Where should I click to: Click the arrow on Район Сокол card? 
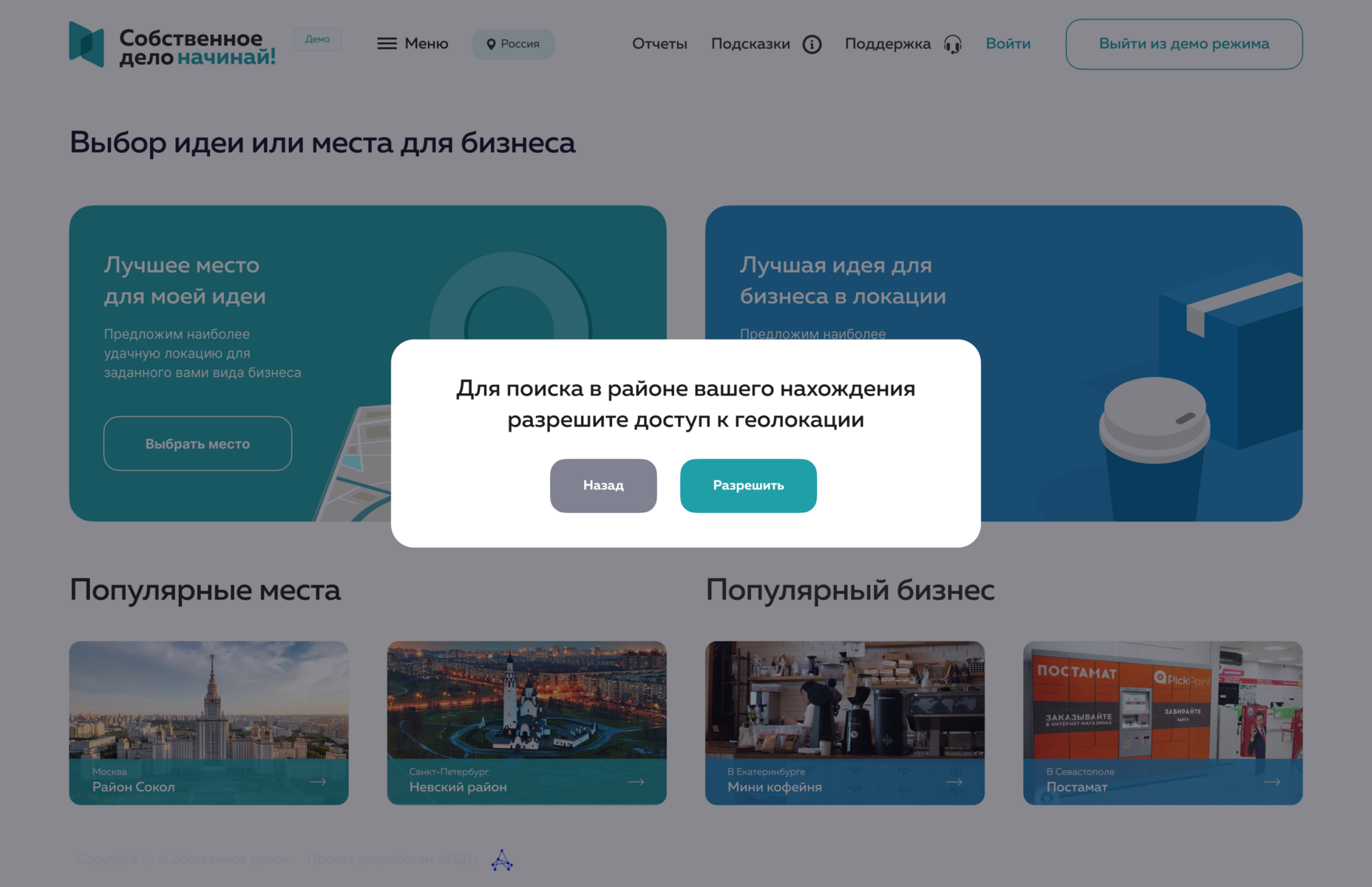click(318, 781)
